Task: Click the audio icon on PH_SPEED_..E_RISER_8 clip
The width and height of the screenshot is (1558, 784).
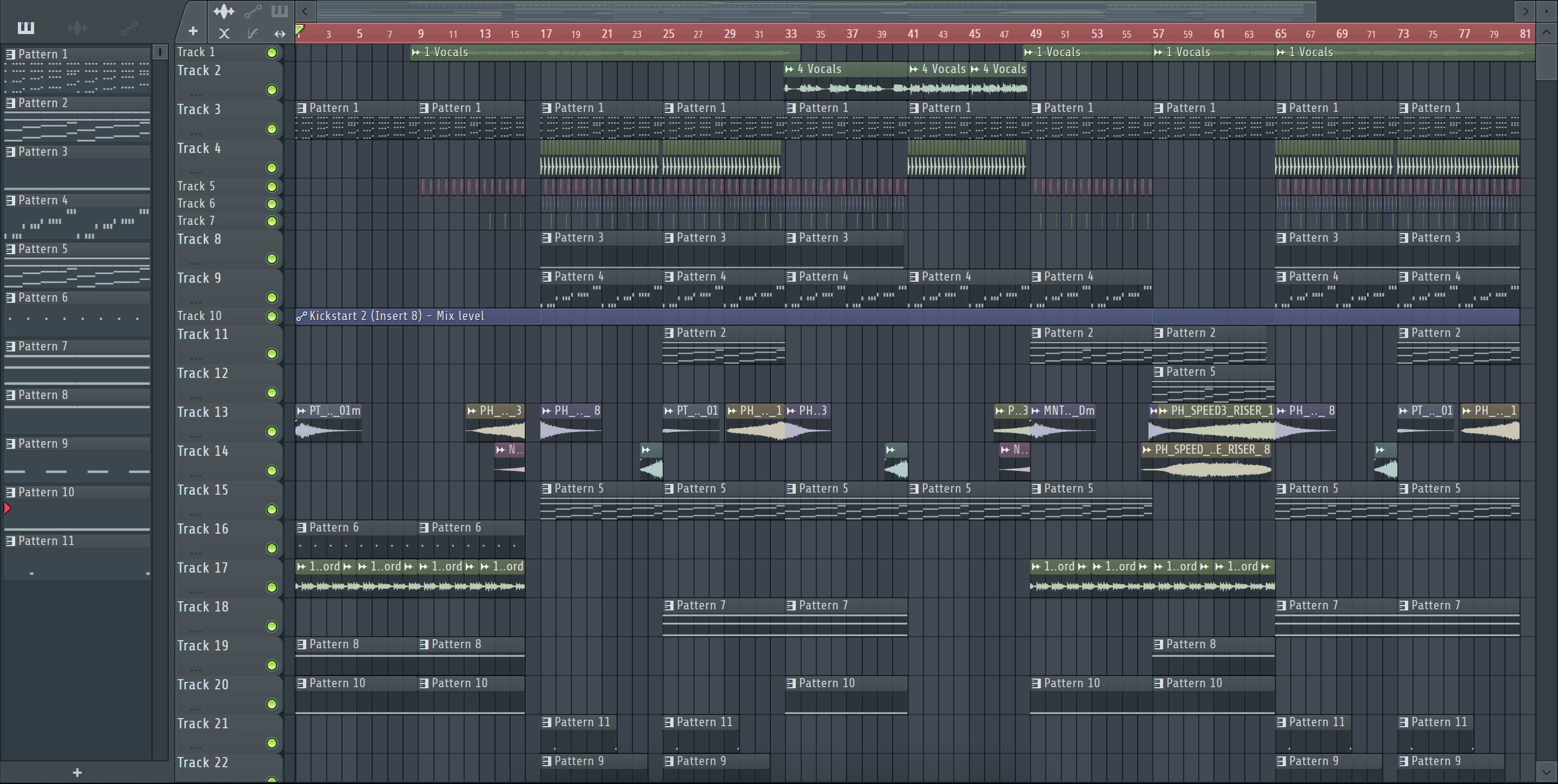Action: (x=1147, y=450)
